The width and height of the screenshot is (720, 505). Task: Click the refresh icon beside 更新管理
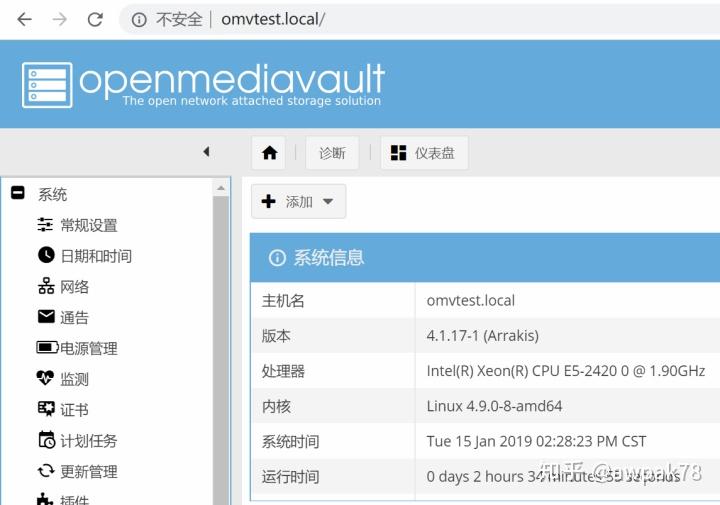click(46, 471)
